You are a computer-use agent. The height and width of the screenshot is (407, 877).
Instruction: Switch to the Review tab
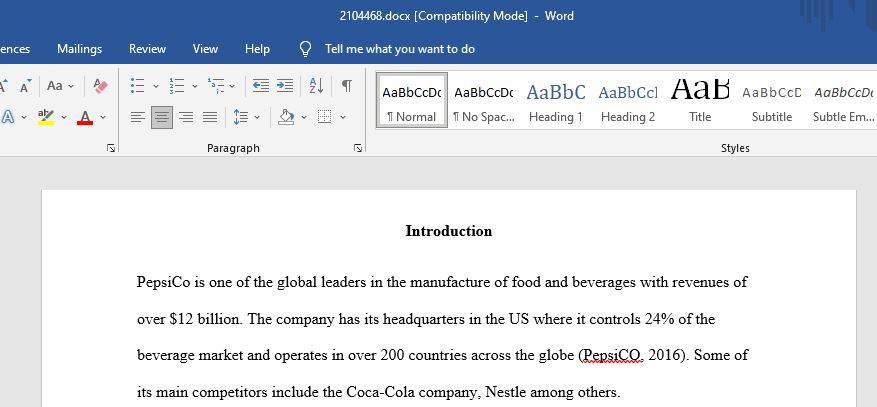[x=147, y=49]
